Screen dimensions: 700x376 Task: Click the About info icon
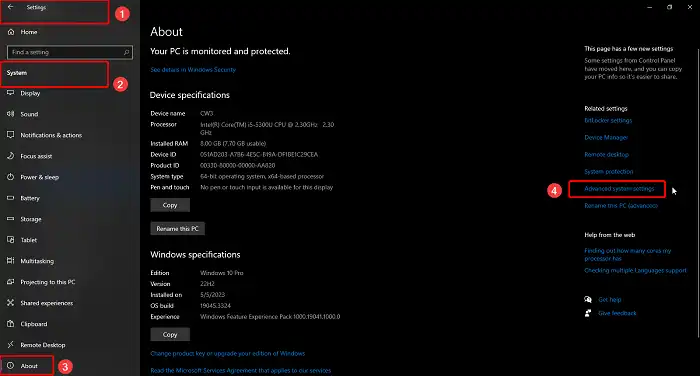11,366
